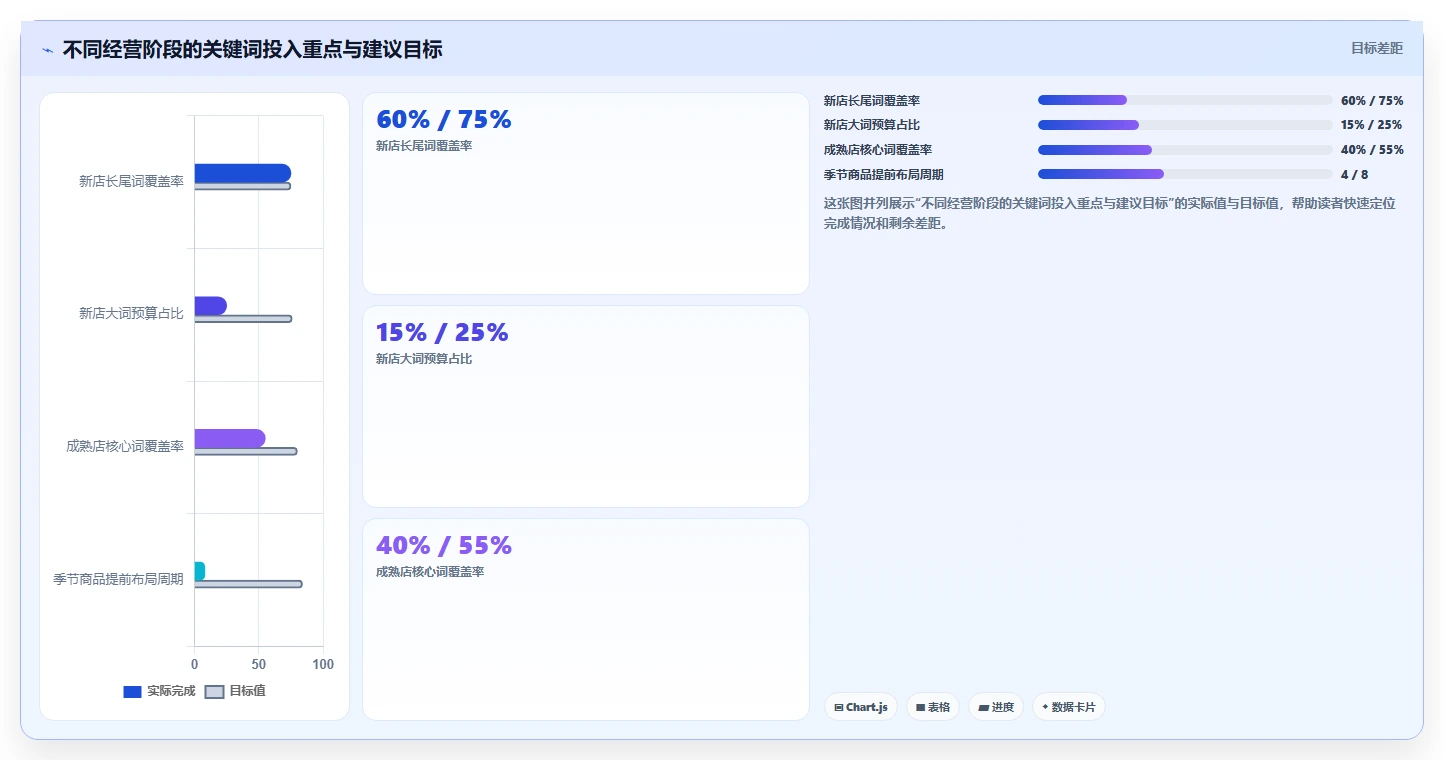Click chart axis label 新店大词预算占比
The width and height of the screenshot is (1444, 760).
point(131,314)
